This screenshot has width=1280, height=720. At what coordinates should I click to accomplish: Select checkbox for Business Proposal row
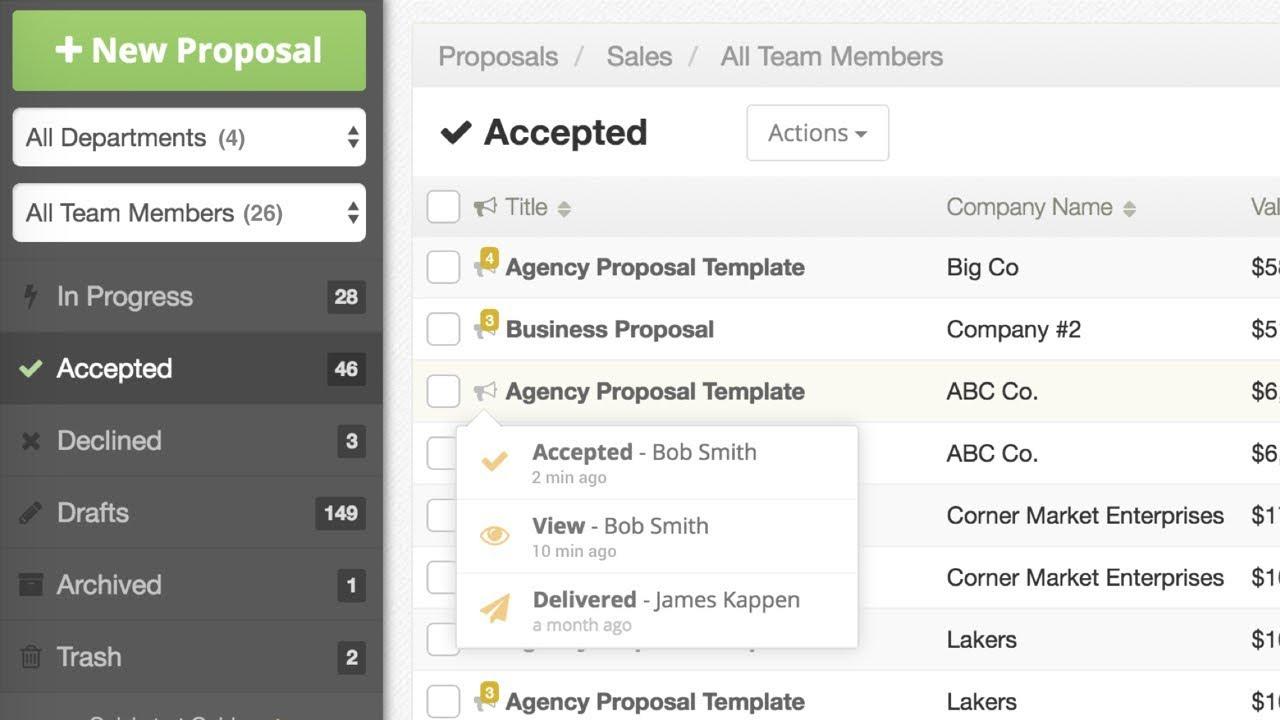click(443, 329)
